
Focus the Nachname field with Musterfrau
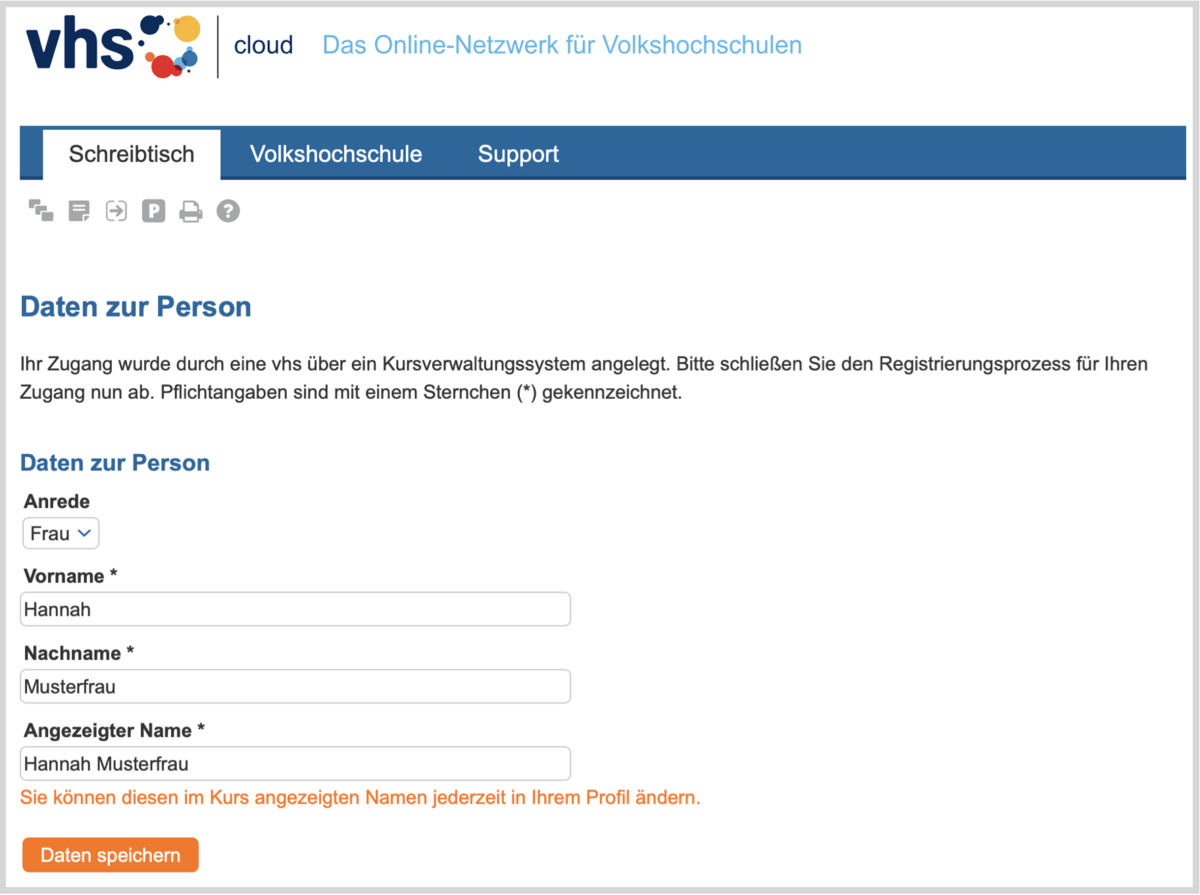click(295, 687)
